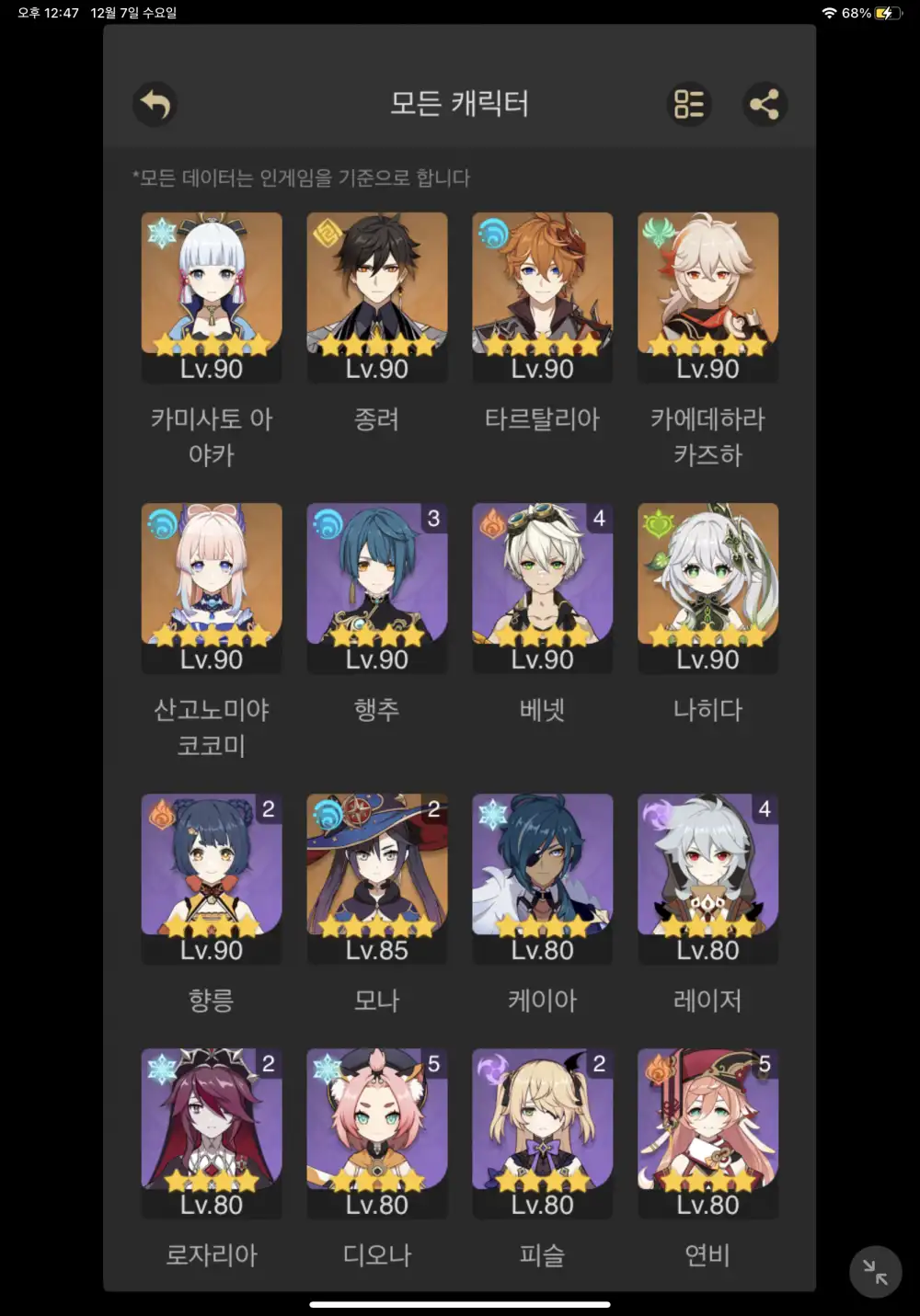Open 연비 character portrait
Viewport: 920px width, 1316px height.
[x=708, y=1134]
